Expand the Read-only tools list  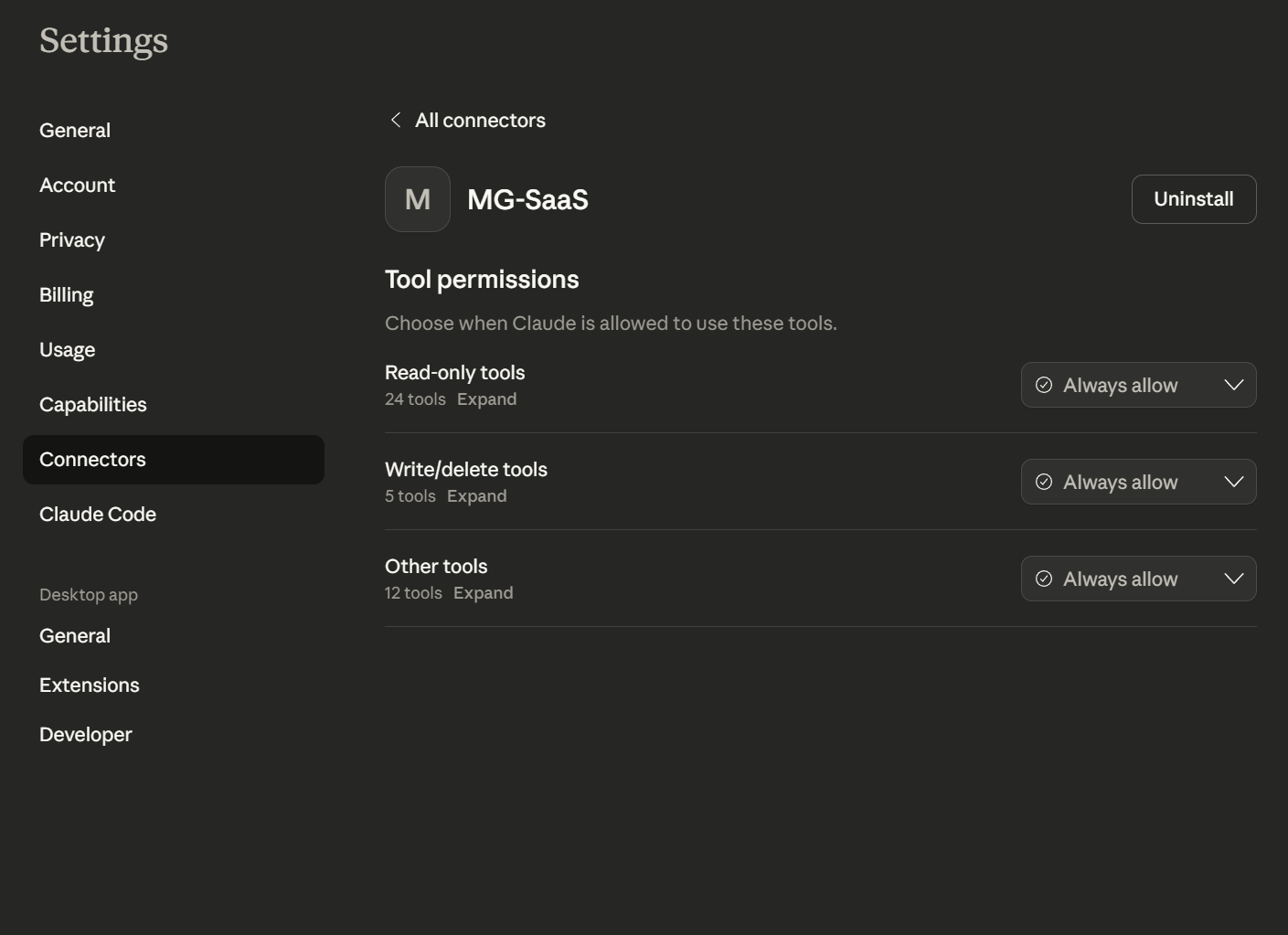click(486, 398)
